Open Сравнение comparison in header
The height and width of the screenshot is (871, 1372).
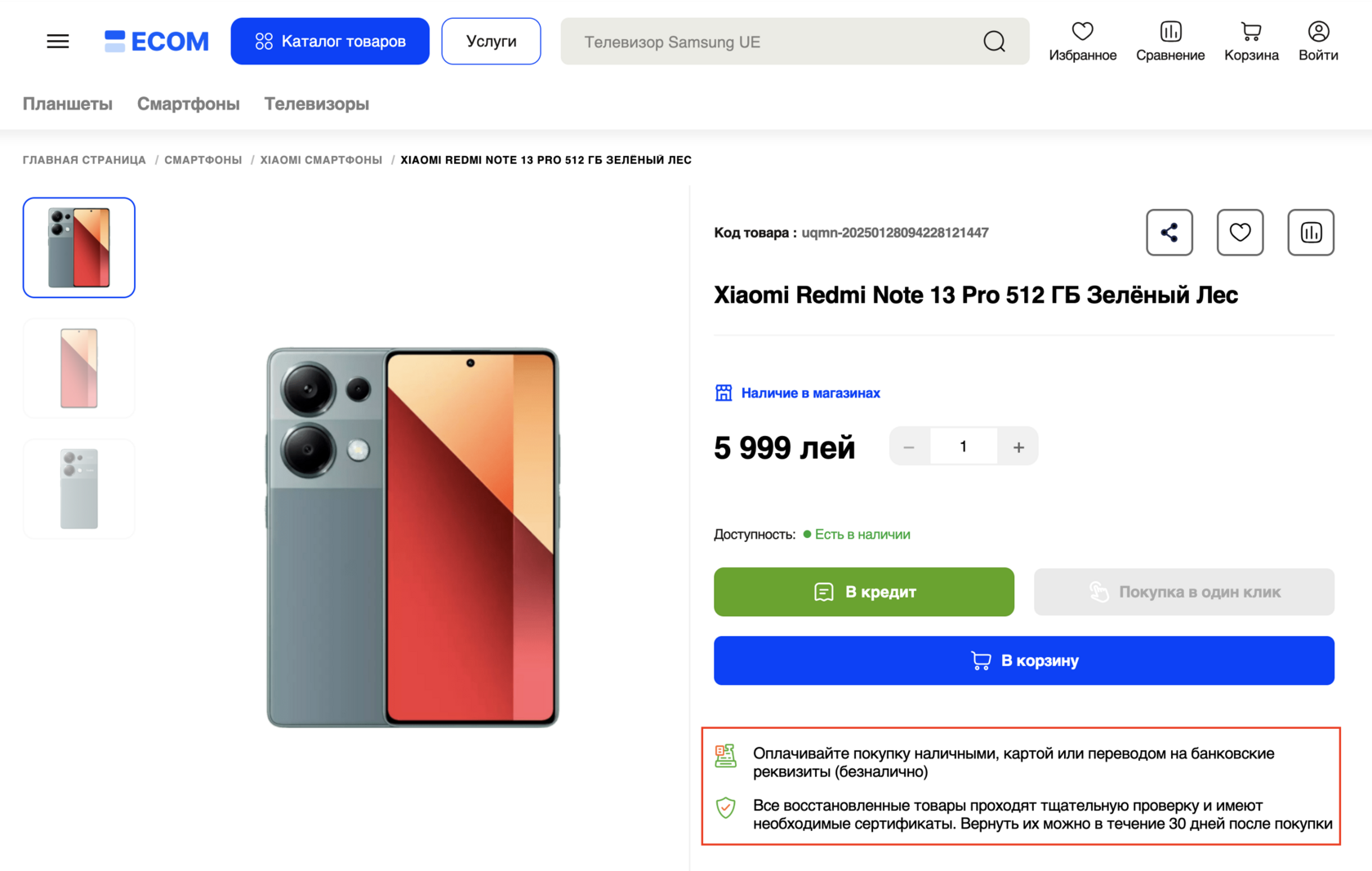pos(1169,42)
